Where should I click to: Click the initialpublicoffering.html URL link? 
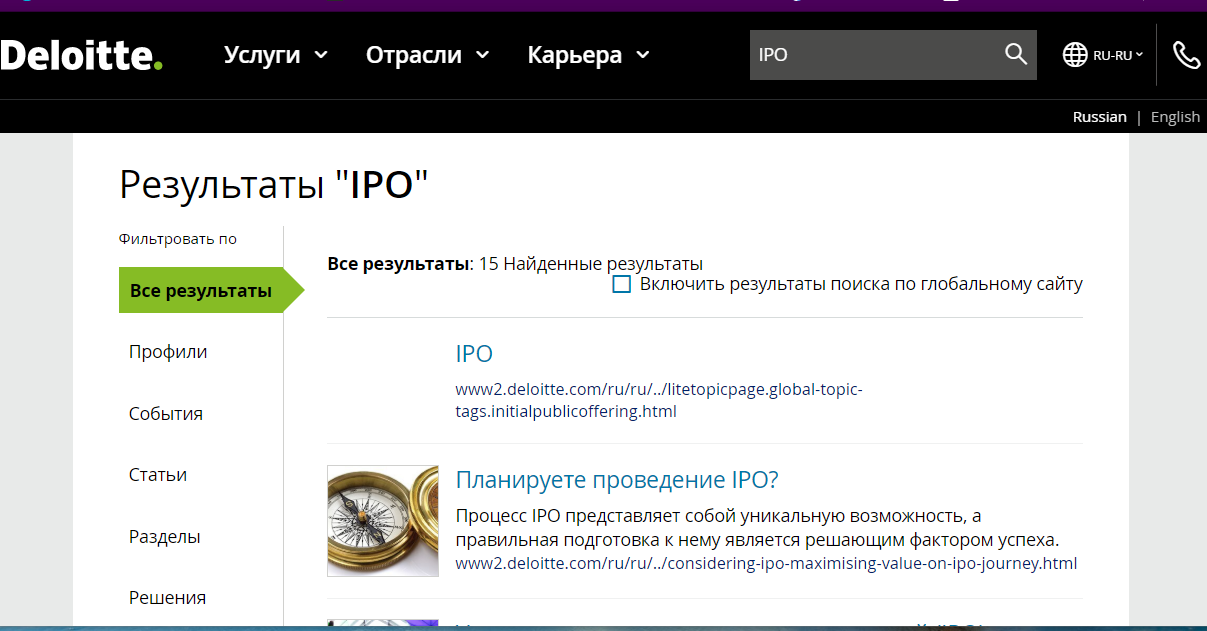[x=659, y=400]
